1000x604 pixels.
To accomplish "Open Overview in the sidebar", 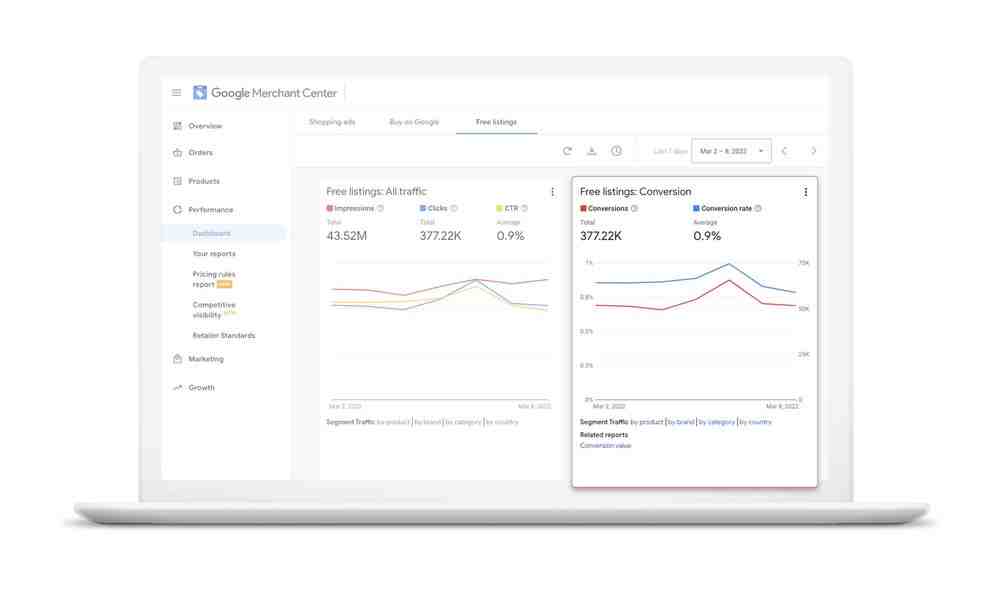I will tap(205, 126).
